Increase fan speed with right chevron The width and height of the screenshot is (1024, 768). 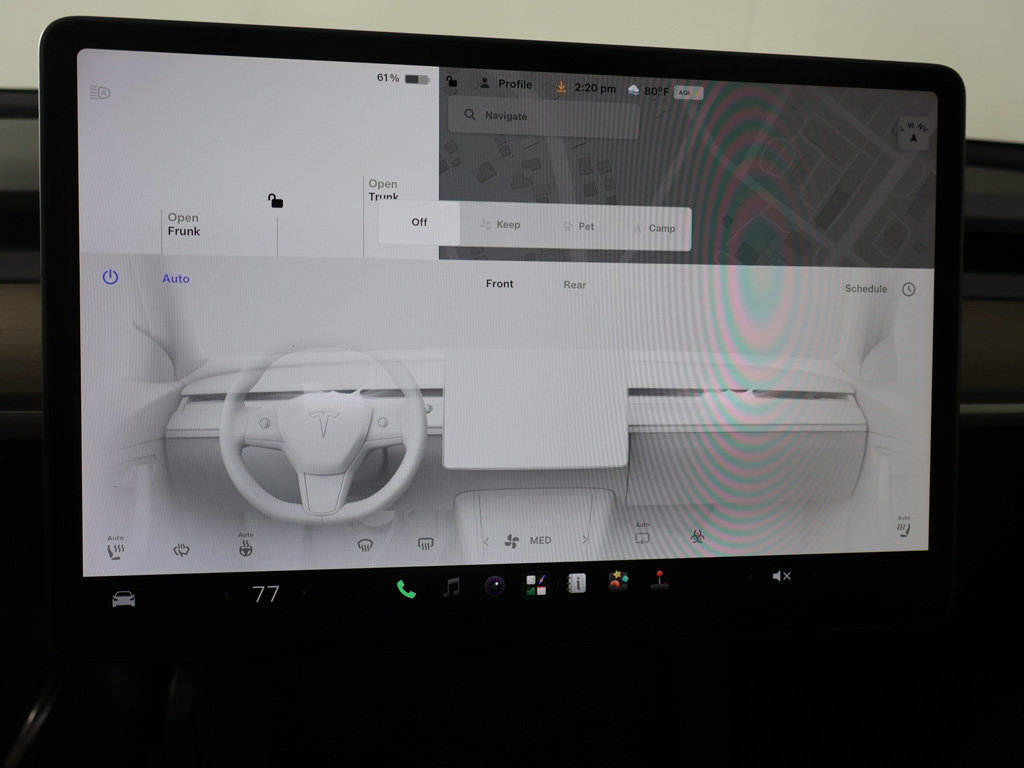(584, 539)
